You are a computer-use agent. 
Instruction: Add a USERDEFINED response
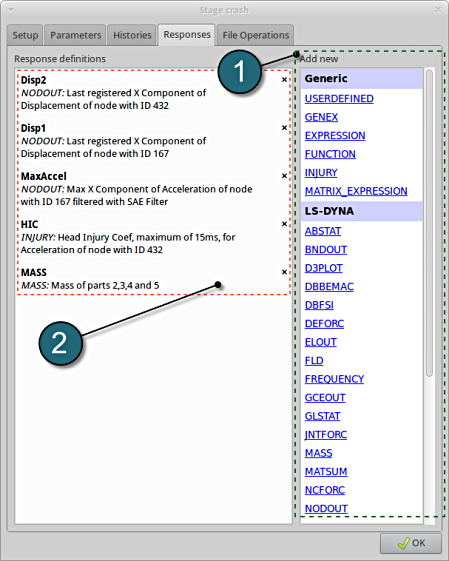339,99
